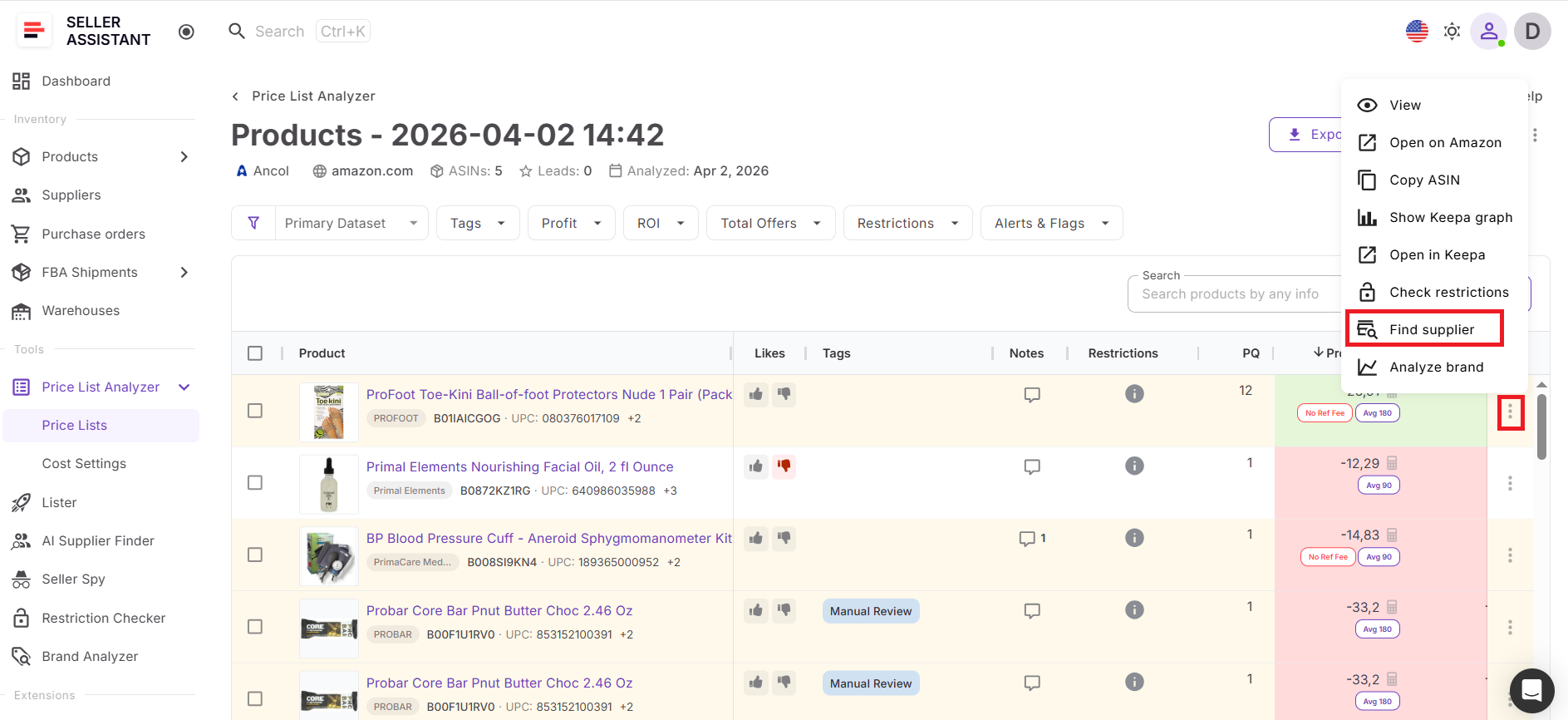Image resolution: width=1568 pixels, height=720 pixels.
Task: Open calculator for Primal Elements profit -12,29
Action: 1392,463
